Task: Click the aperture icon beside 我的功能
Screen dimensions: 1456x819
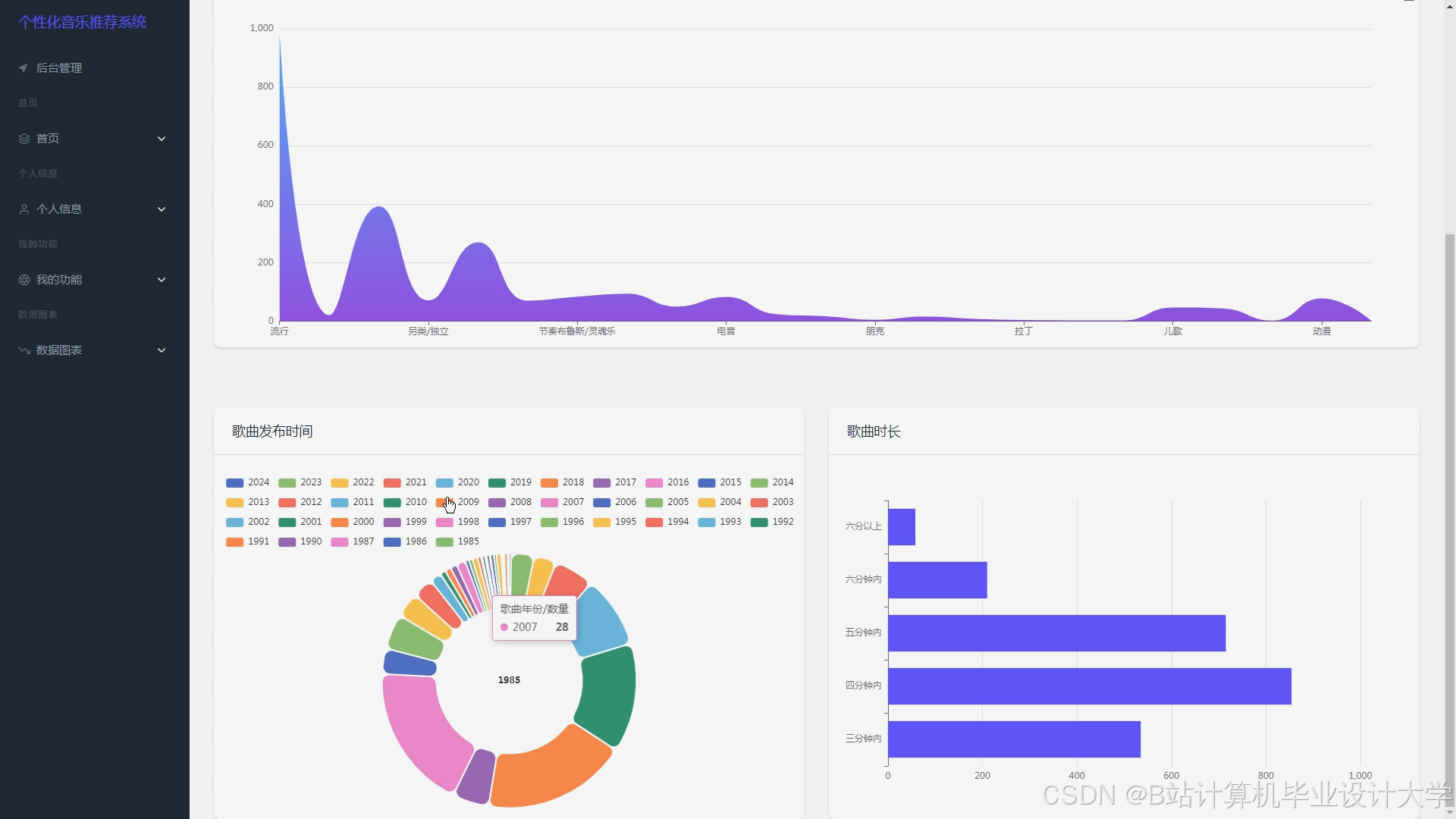Action: [x=24, y=280]
